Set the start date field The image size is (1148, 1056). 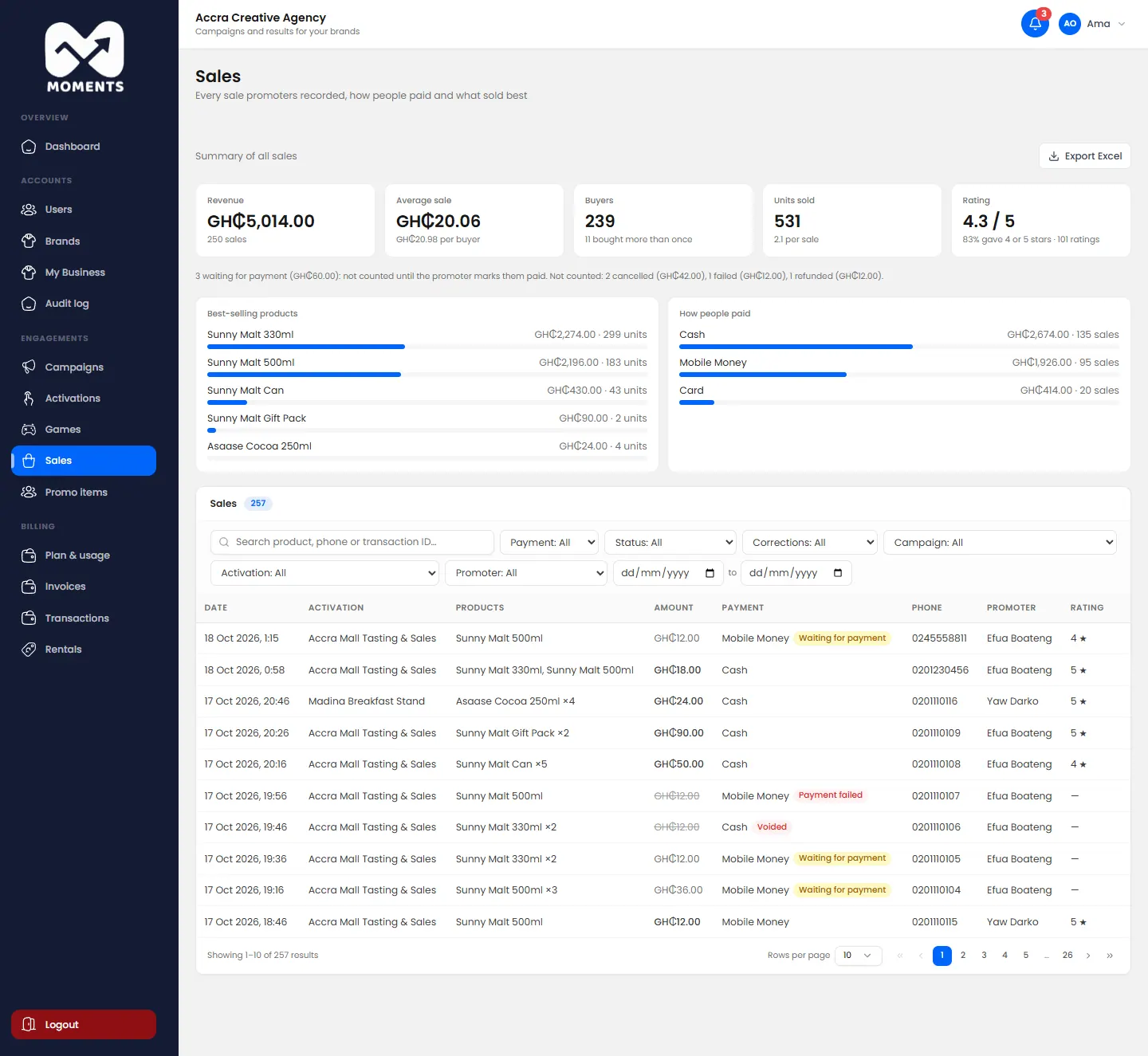point(668,573)
